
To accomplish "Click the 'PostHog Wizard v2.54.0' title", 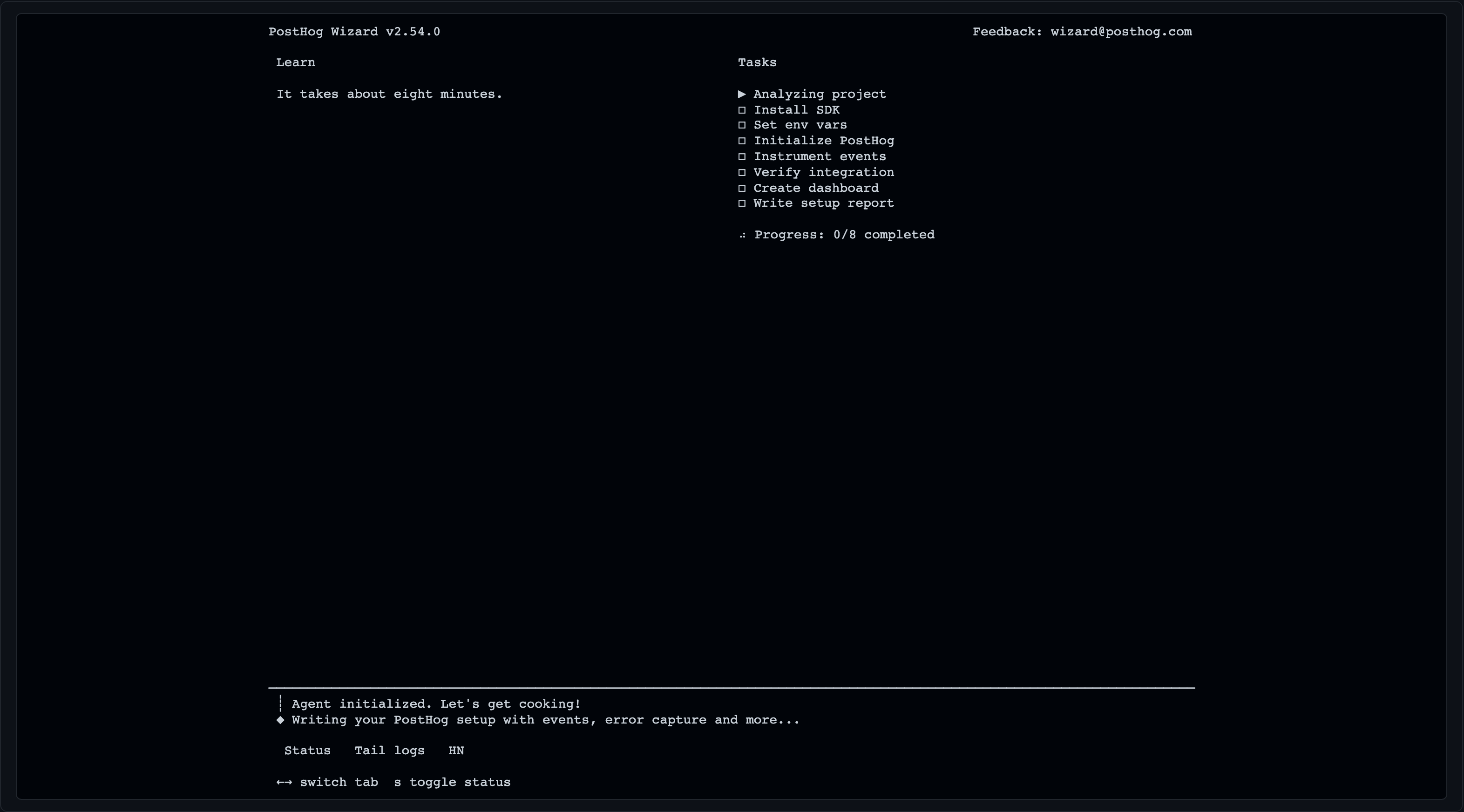I will (x=354, y=32).
